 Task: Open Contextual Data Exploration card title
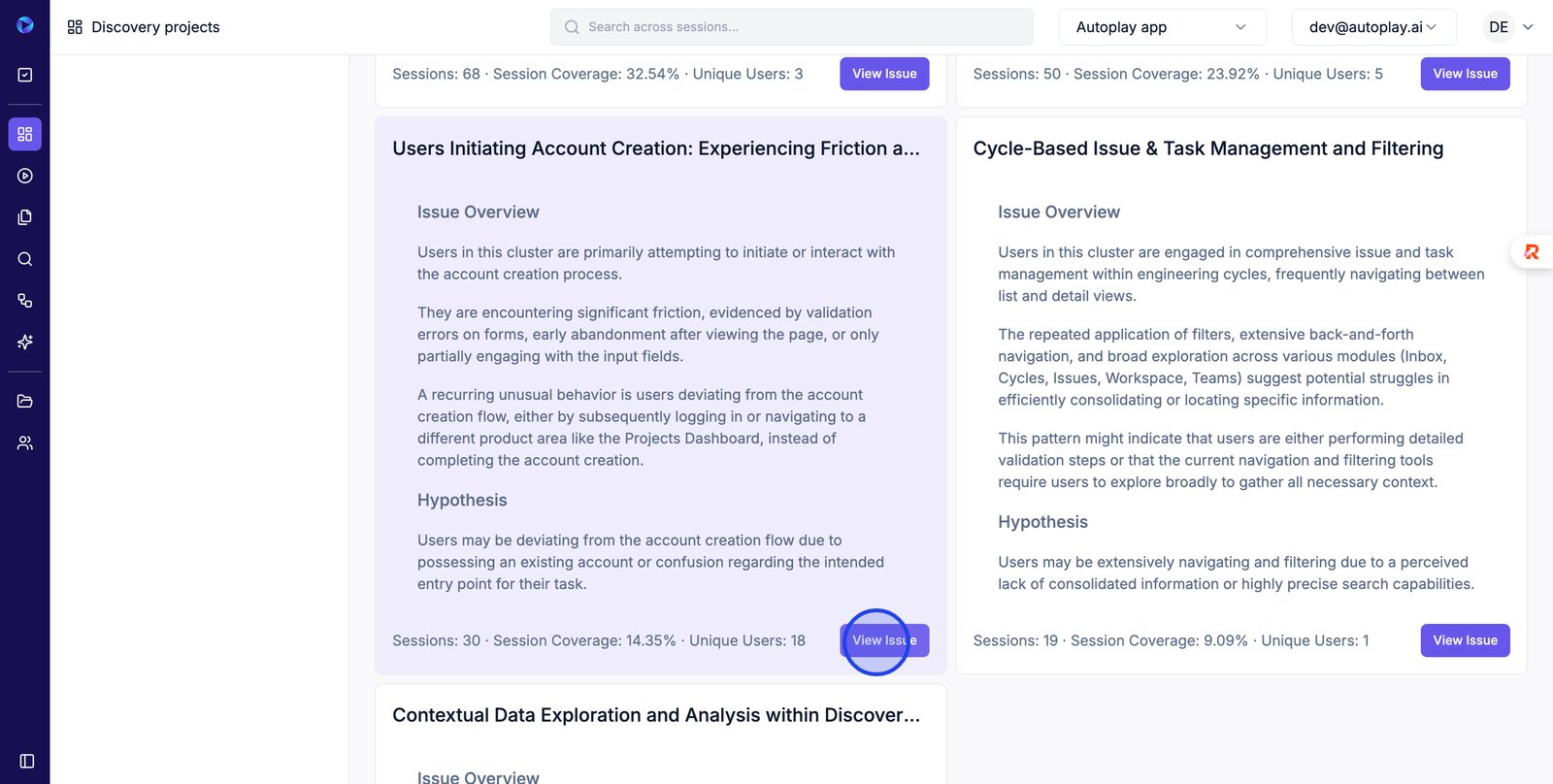click(x=656, y=715)
